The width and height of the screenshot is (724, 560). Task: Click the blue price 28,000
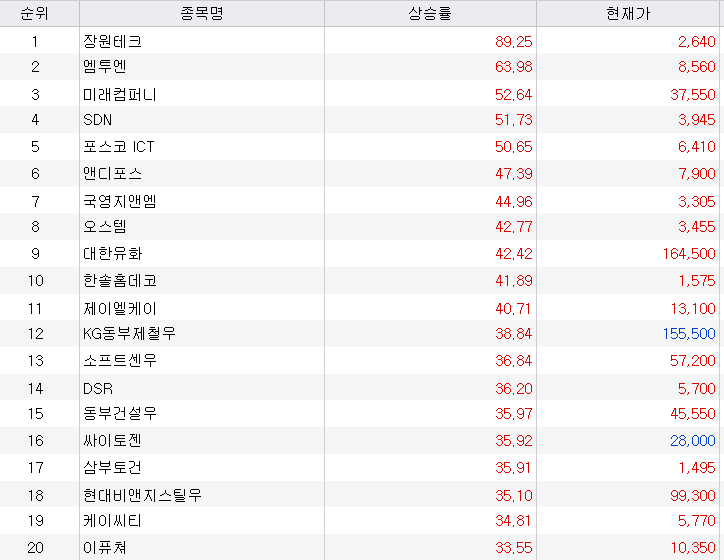[693, 440]
